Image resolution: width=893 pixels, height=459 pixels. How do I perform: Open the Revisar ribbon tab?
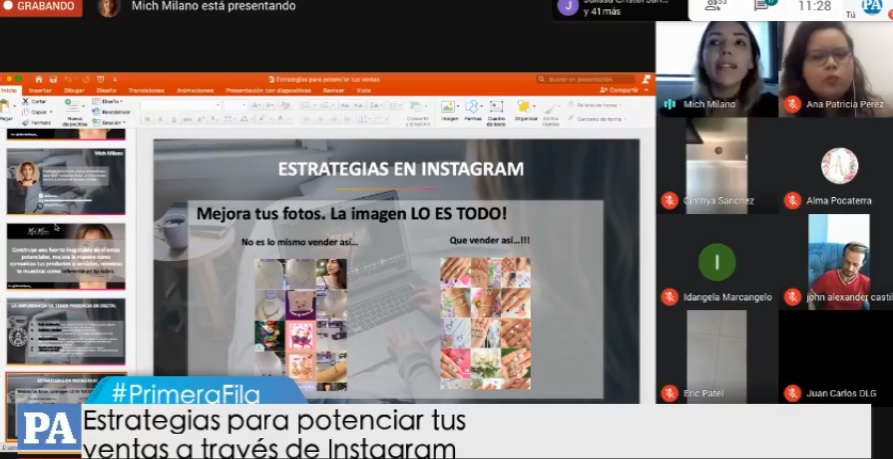pyautogui.click(x=333, y=90)
